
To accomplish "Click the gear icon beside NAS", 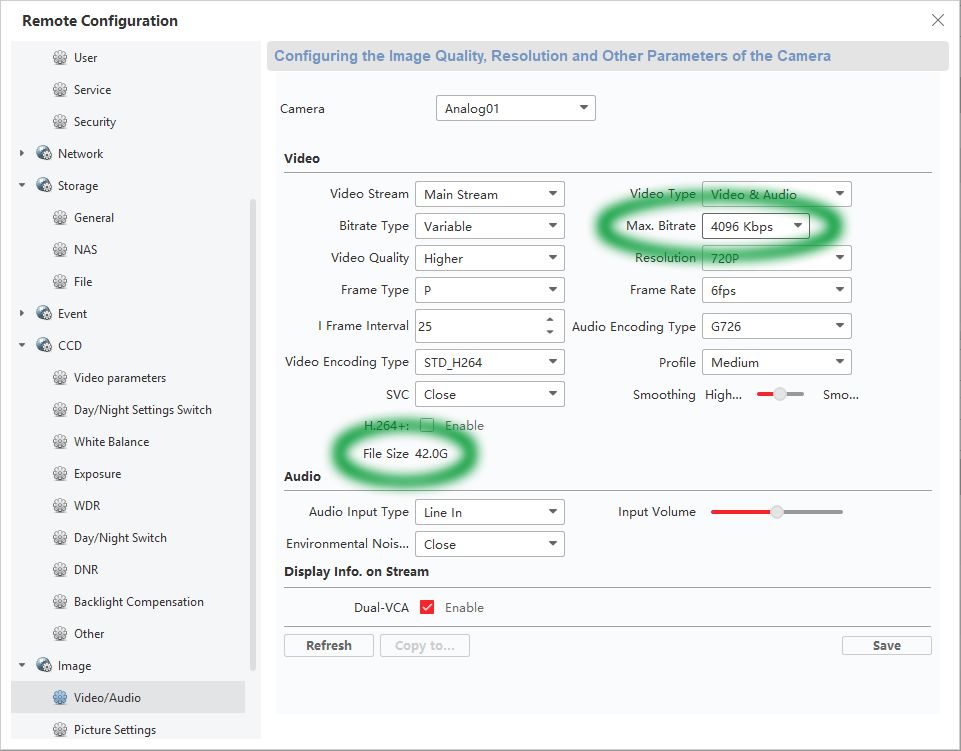I will [x=60, y=250].
